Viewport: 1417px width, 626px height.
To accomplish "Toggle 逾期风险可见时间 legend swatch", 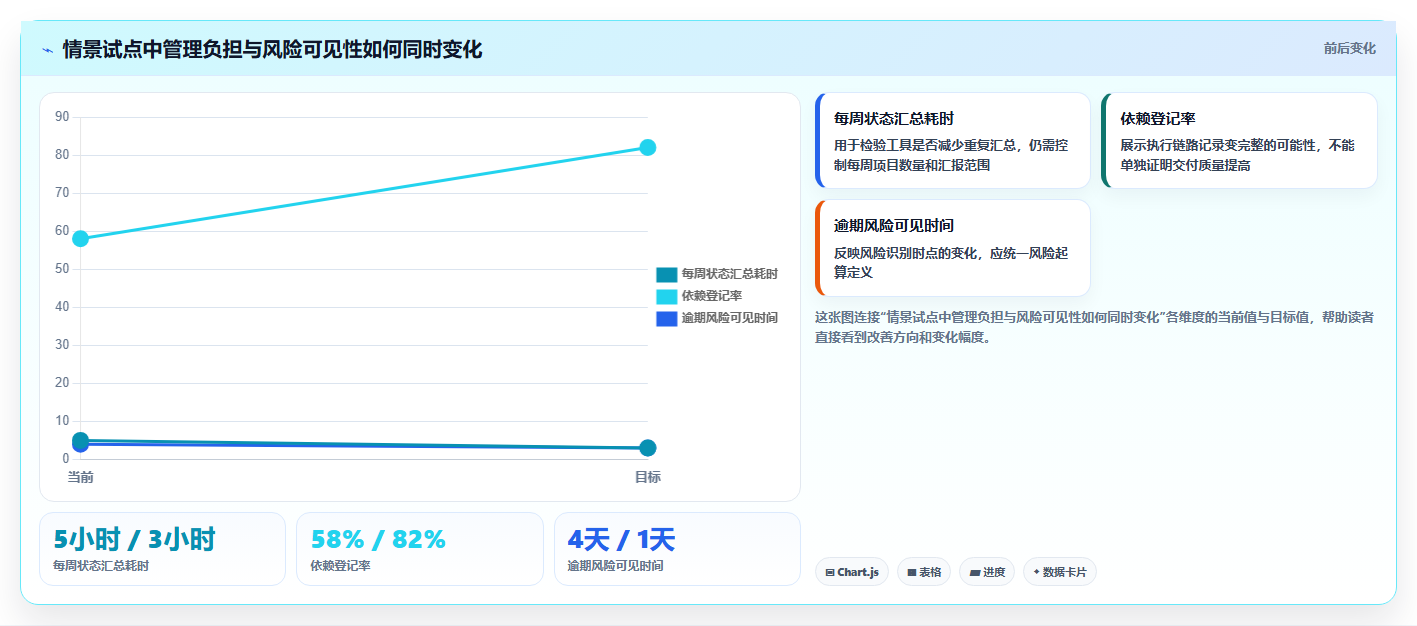I will pos(666,318).
